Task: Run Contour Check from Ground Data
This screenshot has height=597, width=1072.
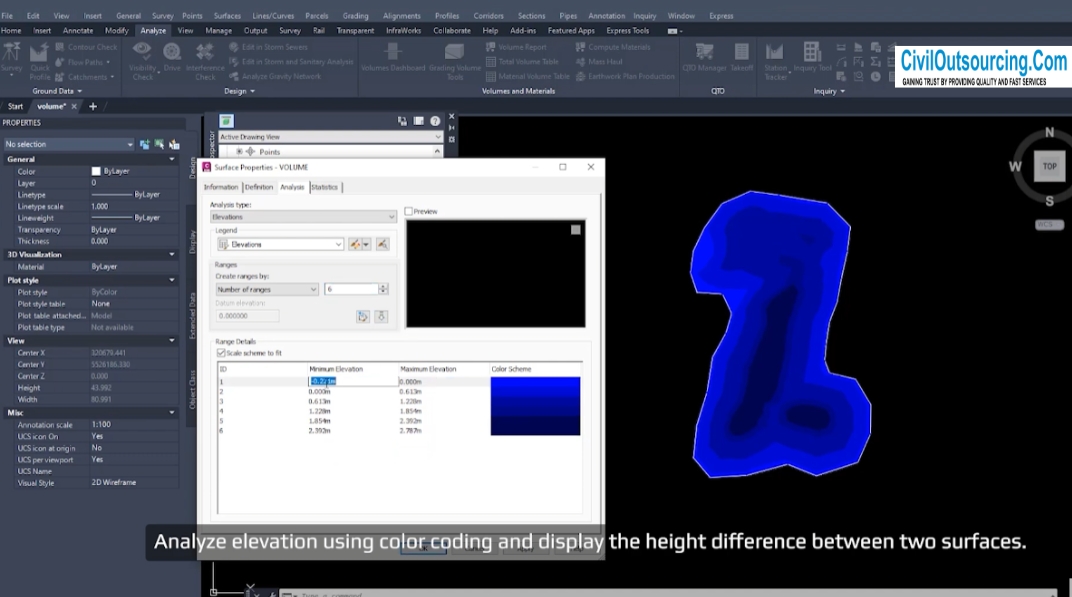Action: (86, 47)
